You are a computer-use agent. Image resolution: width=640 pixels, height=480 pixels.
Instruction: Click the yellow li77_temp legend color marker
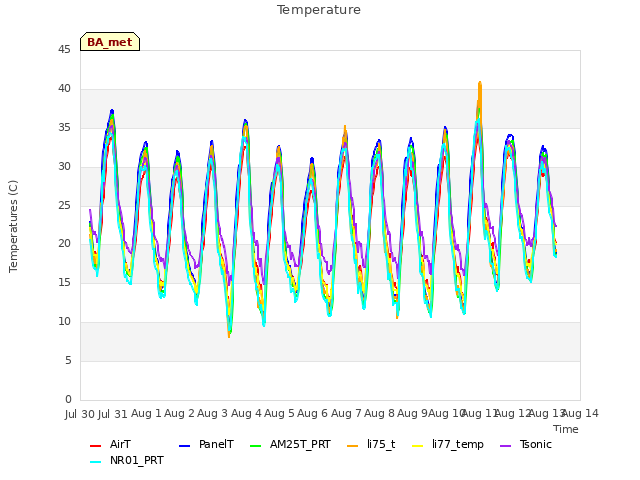pyautogui.click(x=418, y=446)
